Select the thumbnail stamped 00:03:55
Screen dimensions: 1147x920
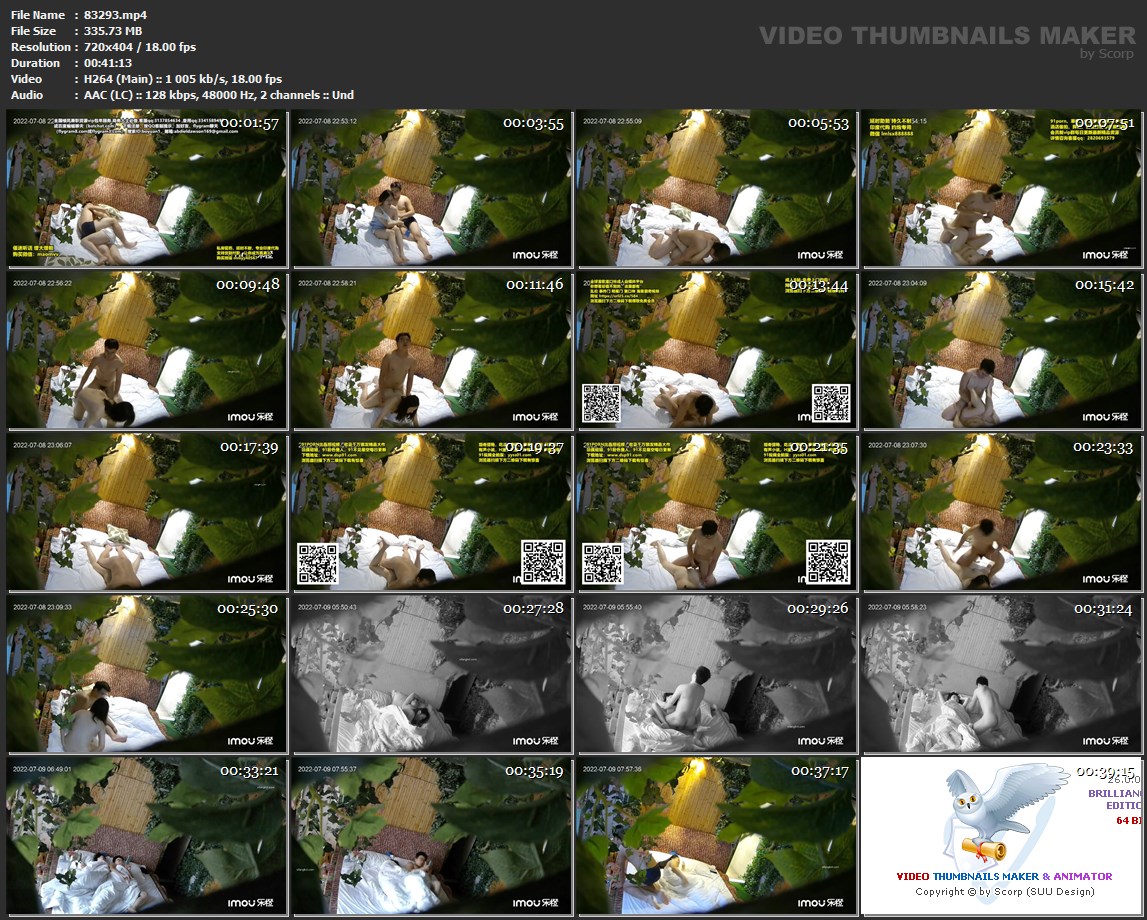[x=432, y=188]
